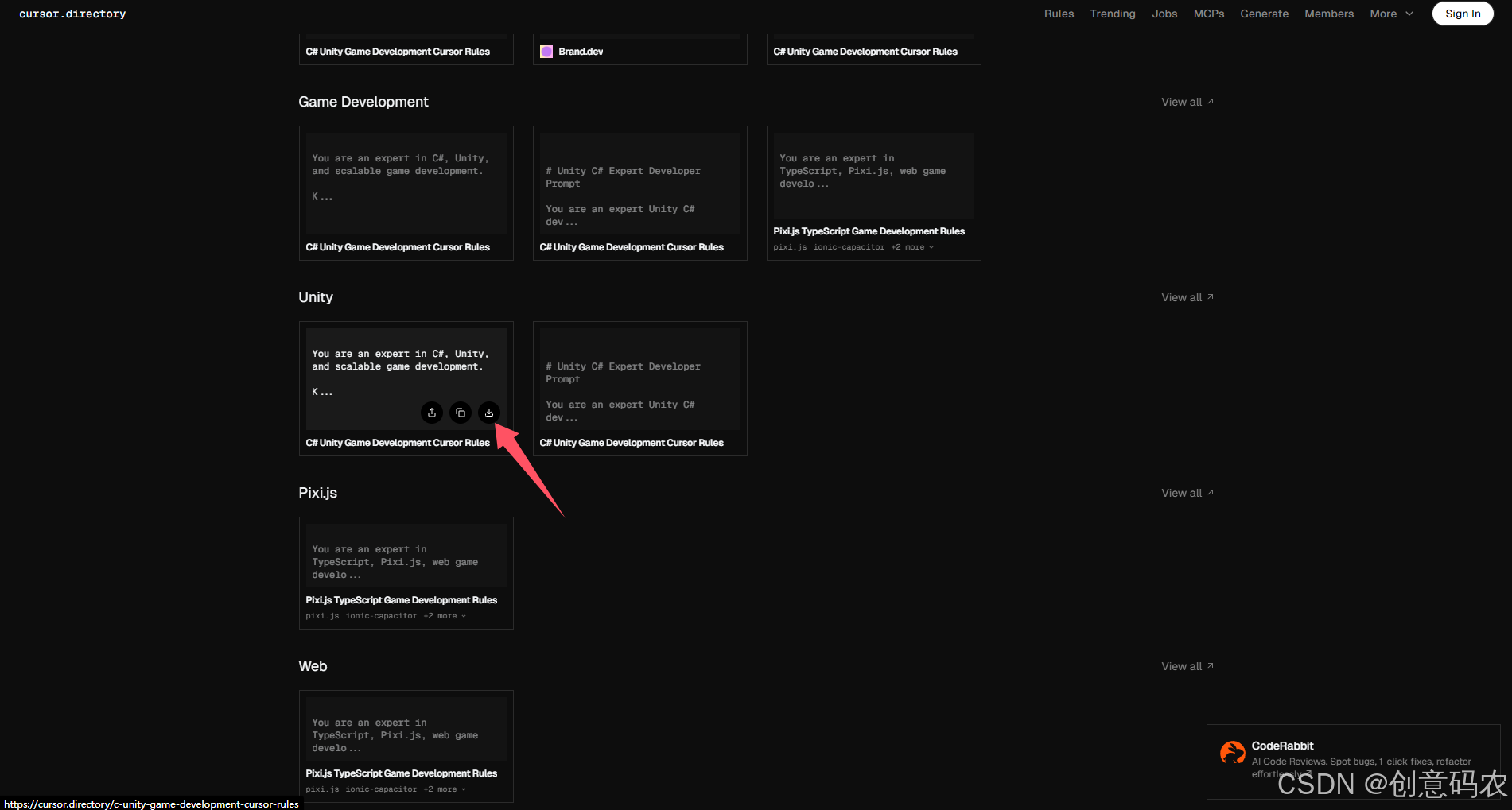Go to the Members page

tap(1329, 14)
